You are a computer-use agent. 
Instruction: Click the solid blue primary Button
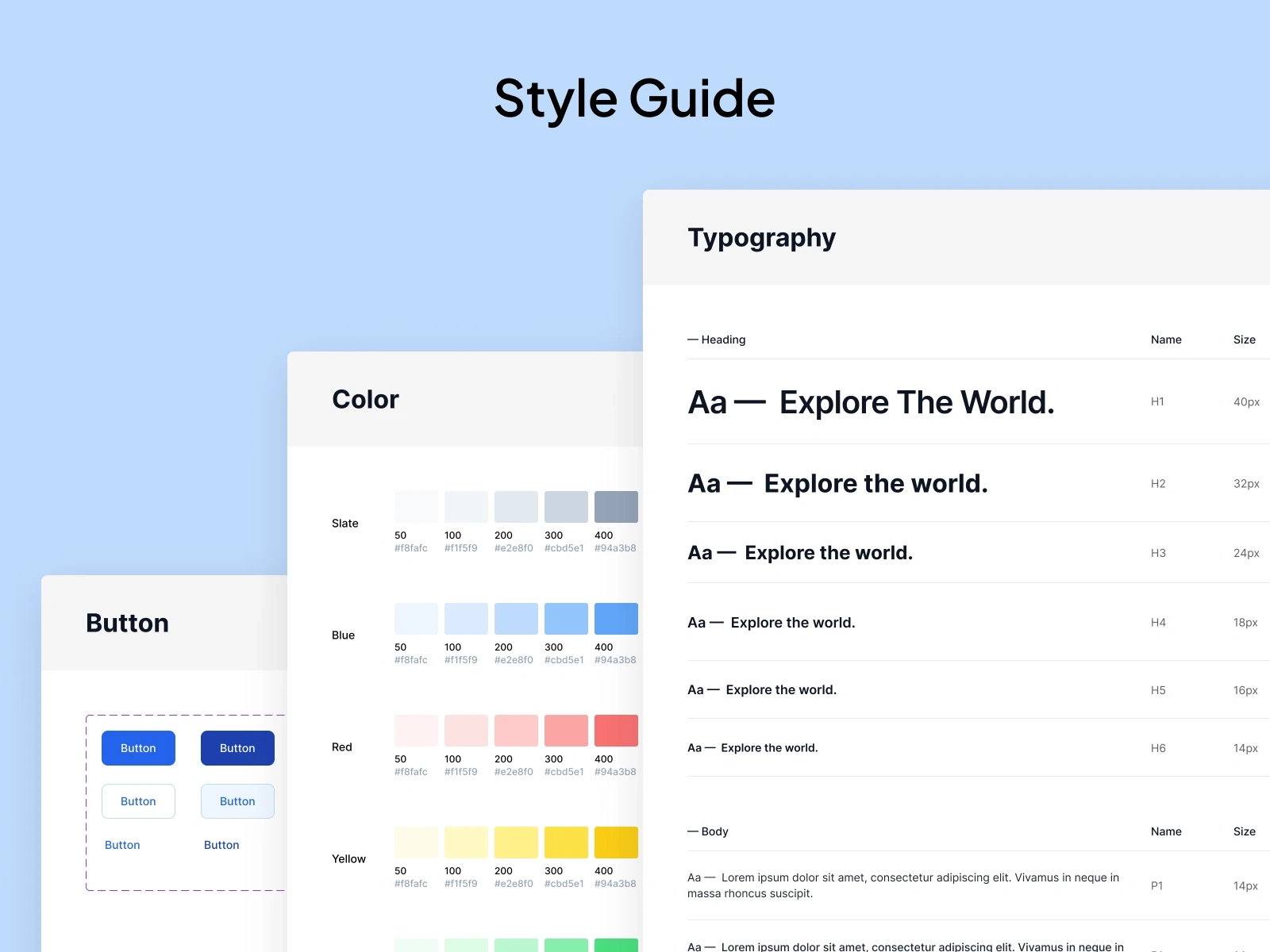[138, 747]
